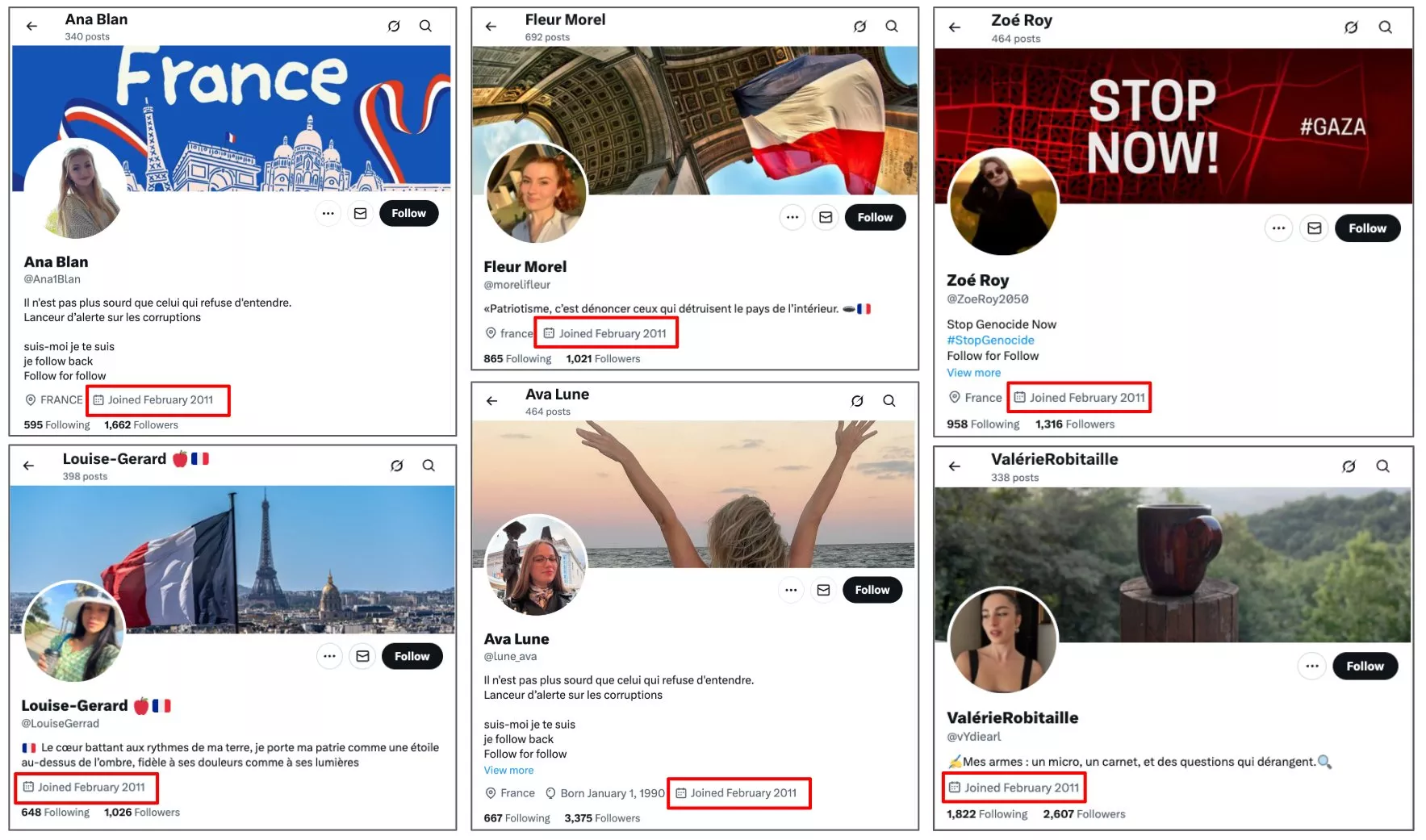Open three-dot menu on Ana Blan profile
1426x840 pixels.
tap(328, 214)
